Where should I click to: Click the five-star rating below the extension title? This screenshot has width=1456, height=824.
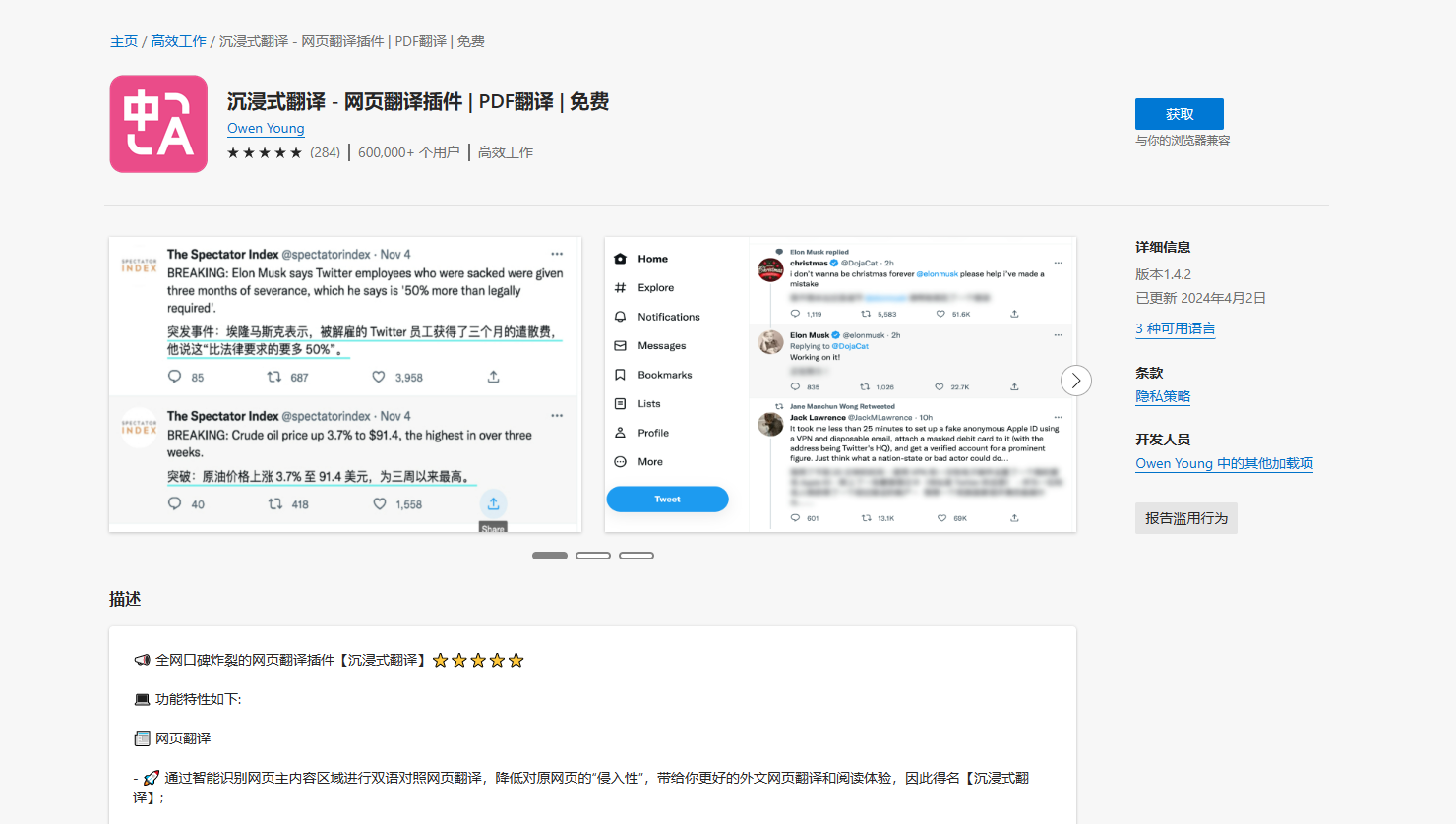265,152
